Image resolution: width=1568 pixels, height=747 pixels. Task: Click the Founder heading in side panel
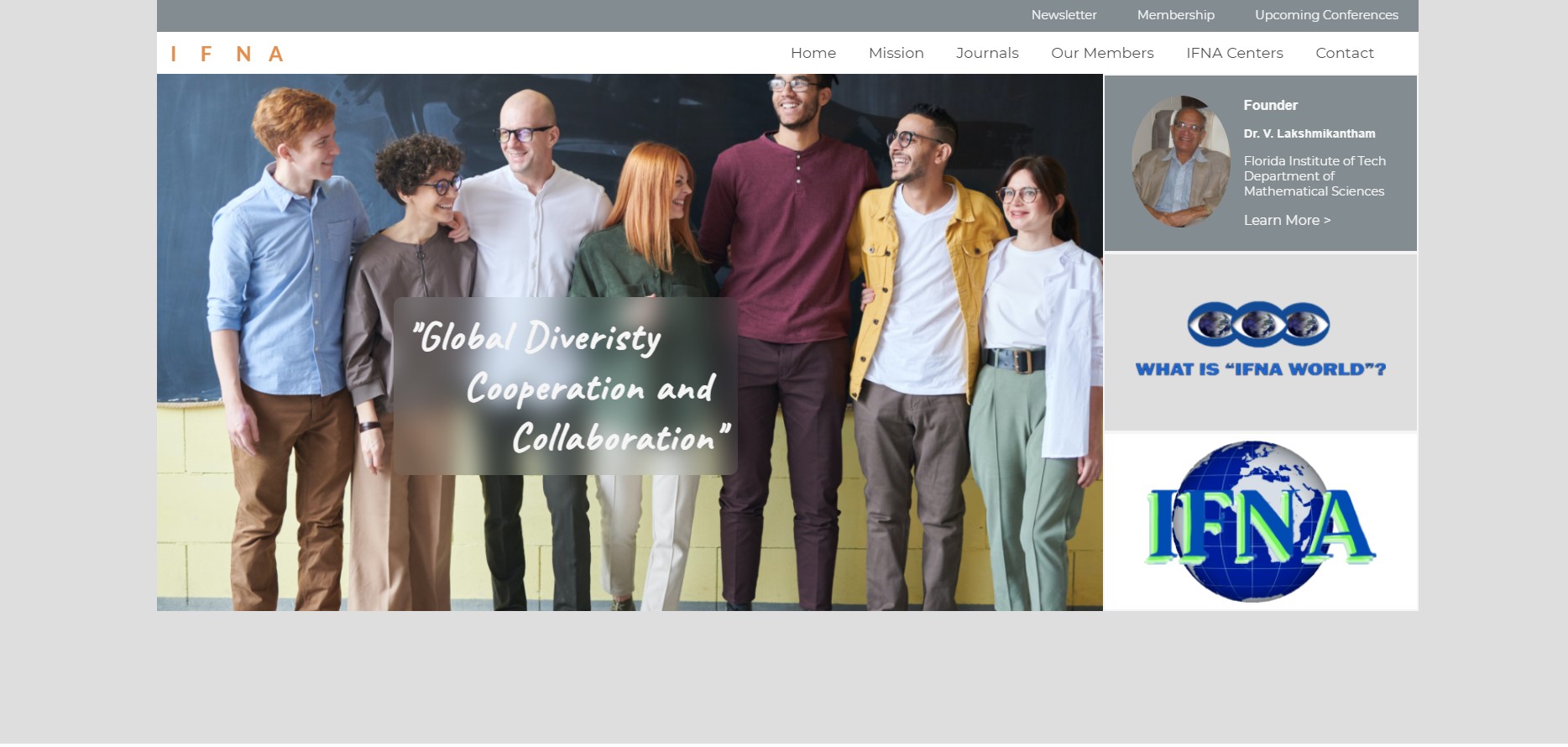pyautogui.click(x=1270, y=105)
